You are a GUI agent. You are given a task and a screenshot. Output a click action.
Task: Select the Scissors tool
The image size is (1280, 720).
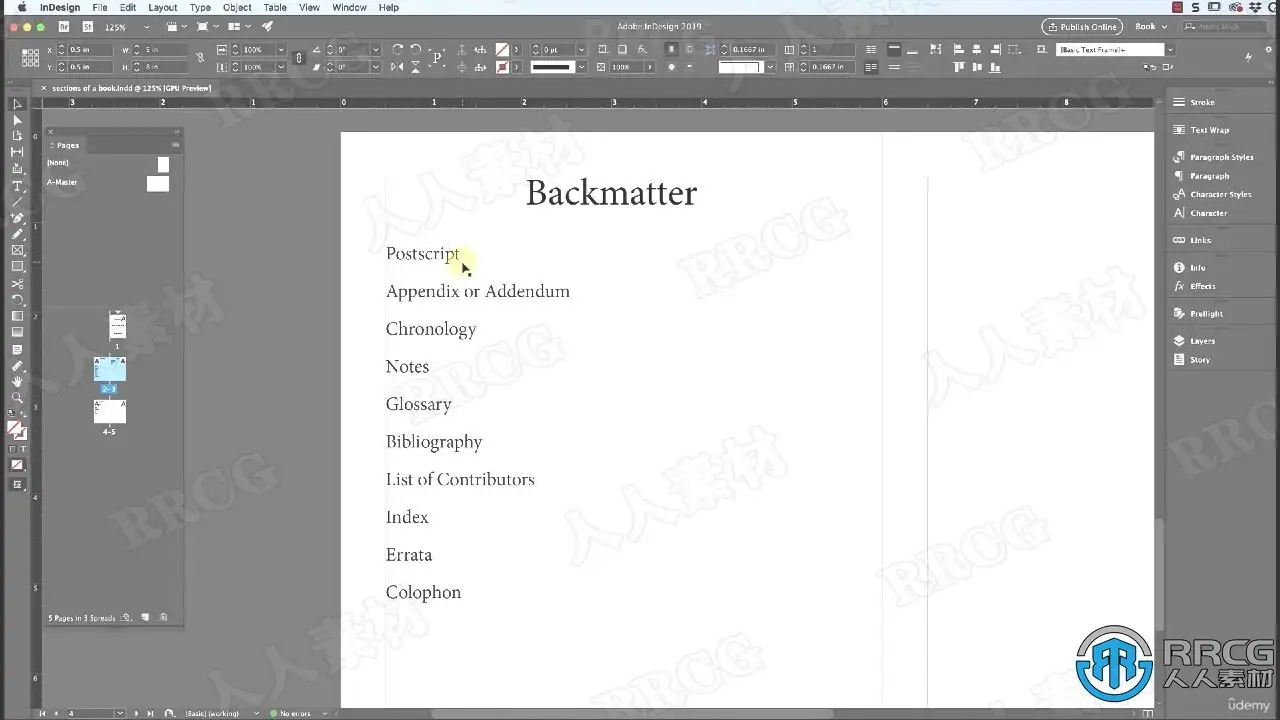point(17,284)
